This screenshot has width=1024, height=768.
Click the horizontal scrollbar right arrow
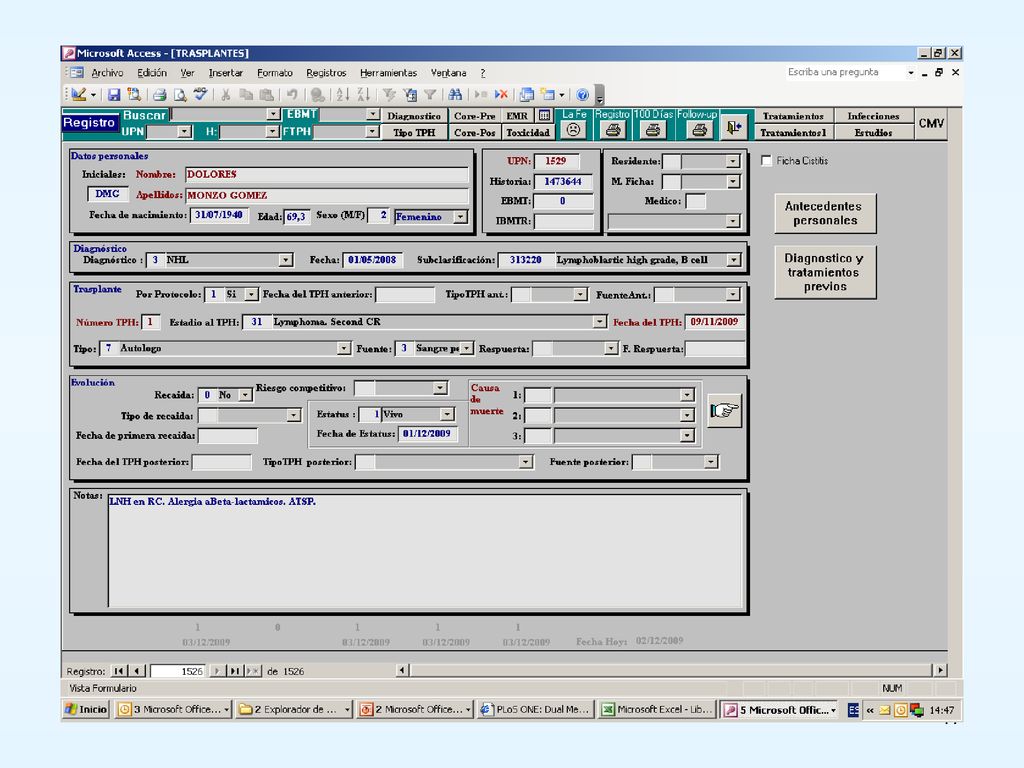940,670
